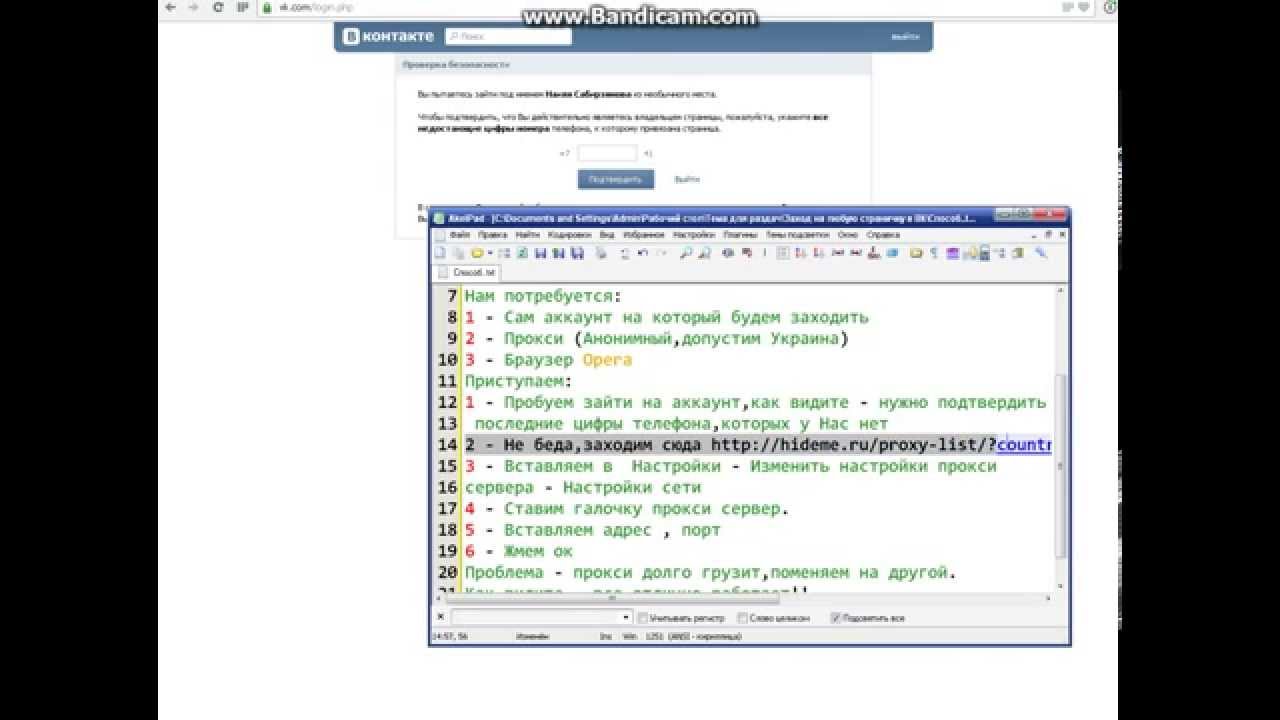This screenshot has width=1280, height=720.
Task: Close the AkelPad quick search bar
Action: (439, 617)
